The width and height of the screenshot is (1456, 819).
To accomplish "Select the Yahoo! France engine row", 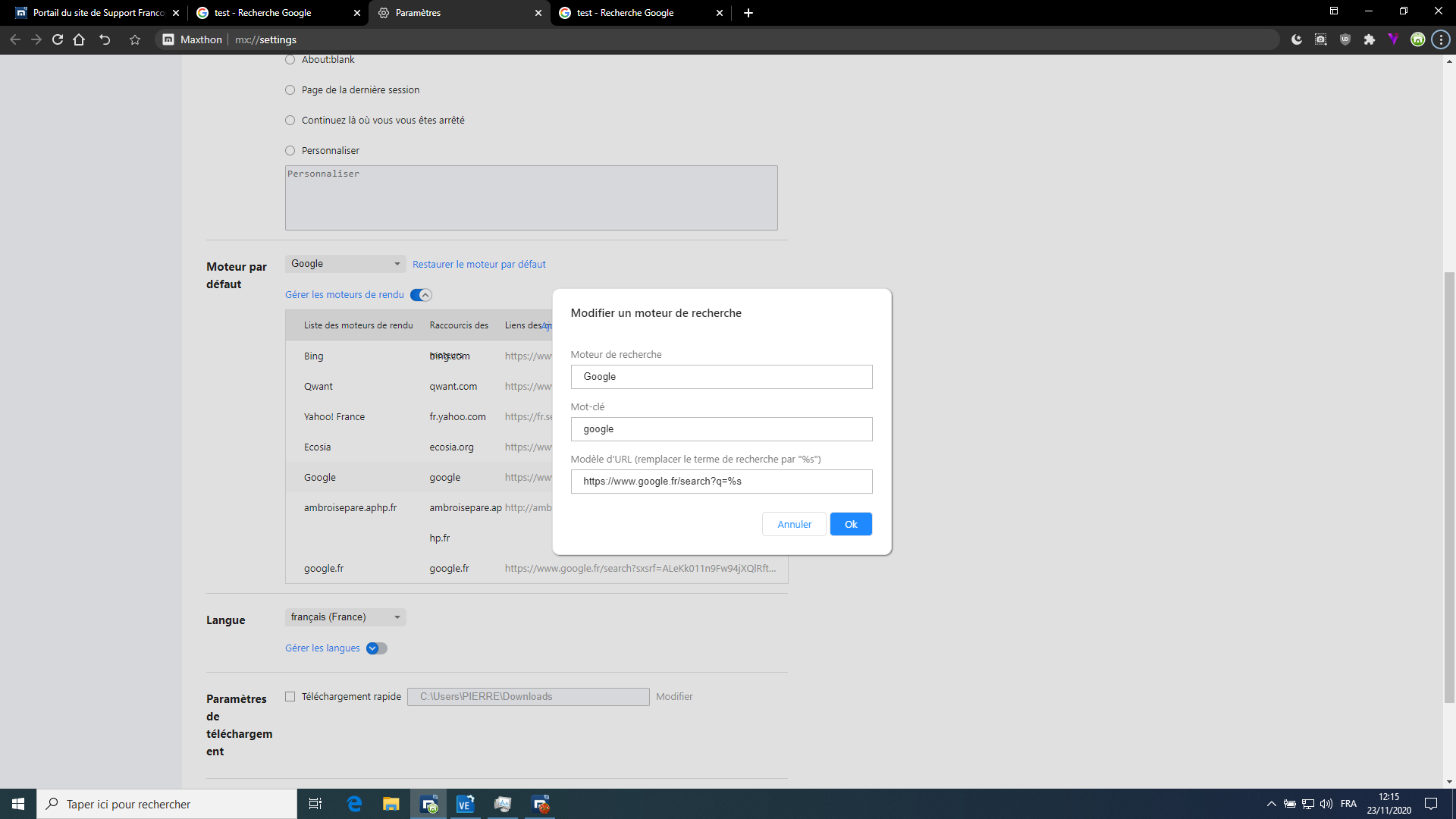I will [x=419, y=417].
